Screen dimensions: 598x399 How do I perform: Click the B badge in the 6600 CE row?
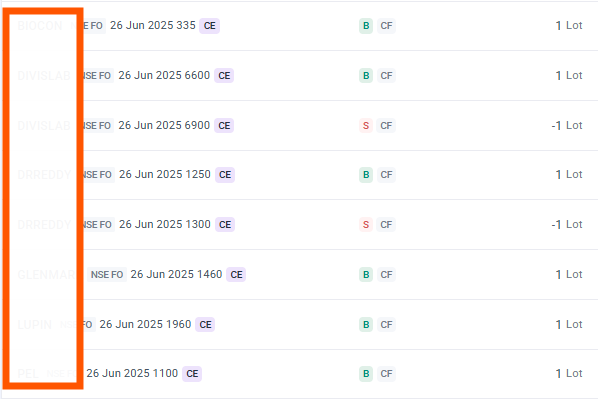pos(366,76)
